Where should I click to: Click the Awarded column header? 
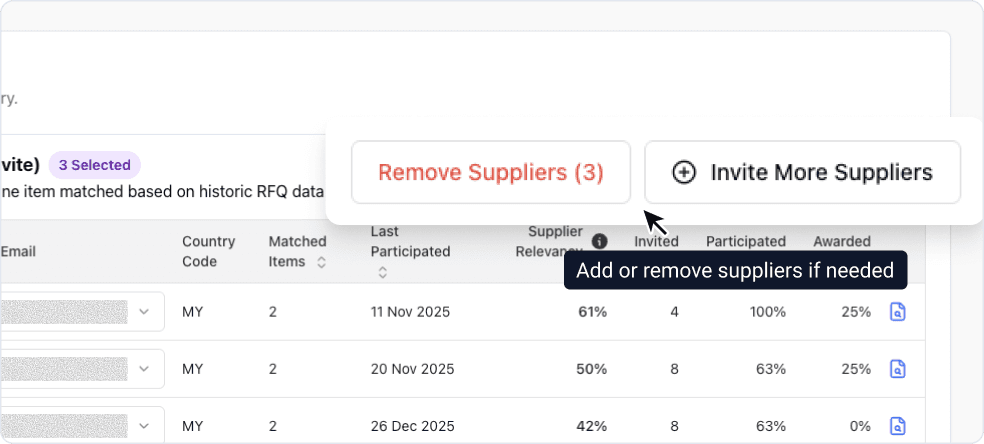[x=841, y=241]
